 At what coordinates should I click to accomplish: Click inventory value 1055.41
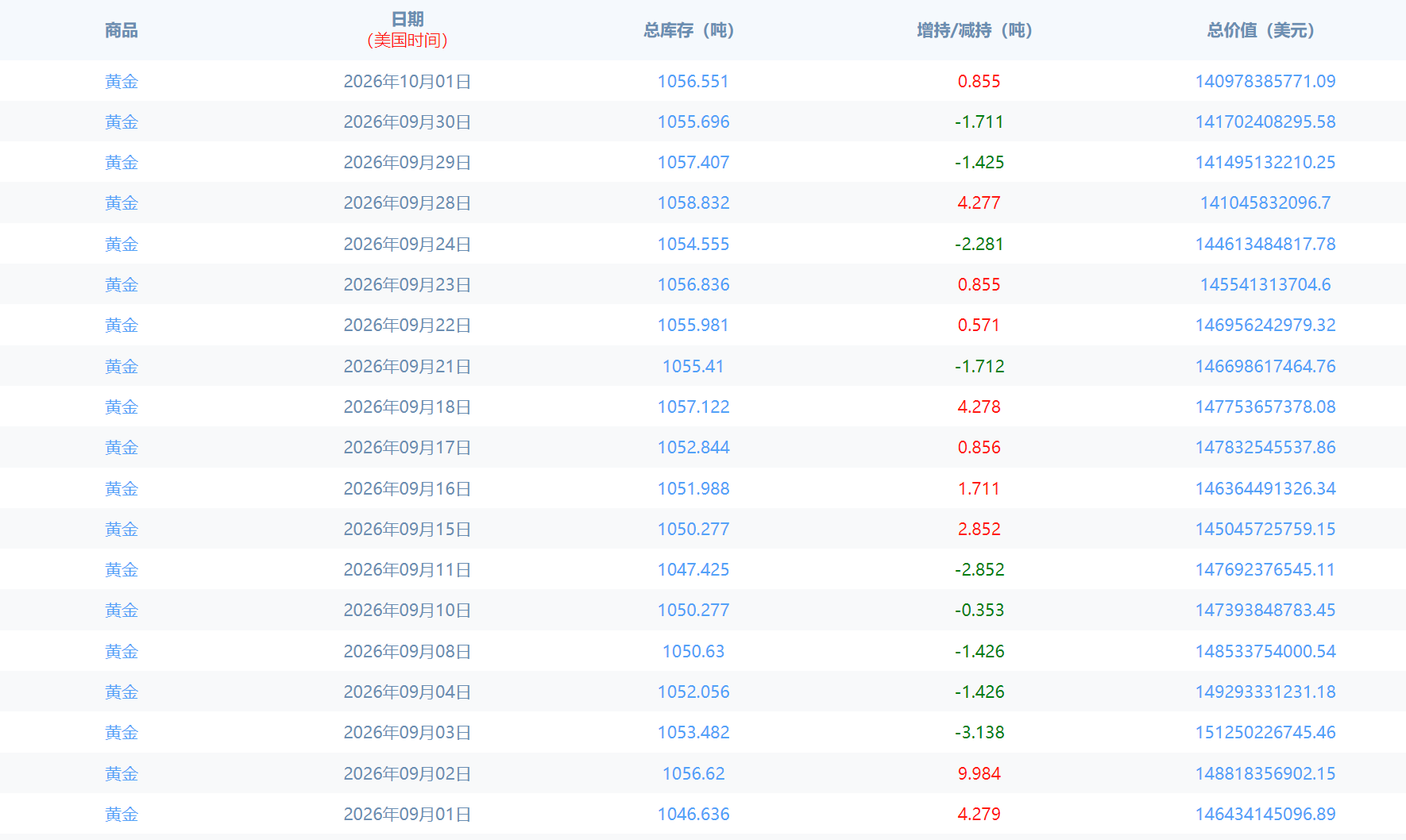point(693,366)
